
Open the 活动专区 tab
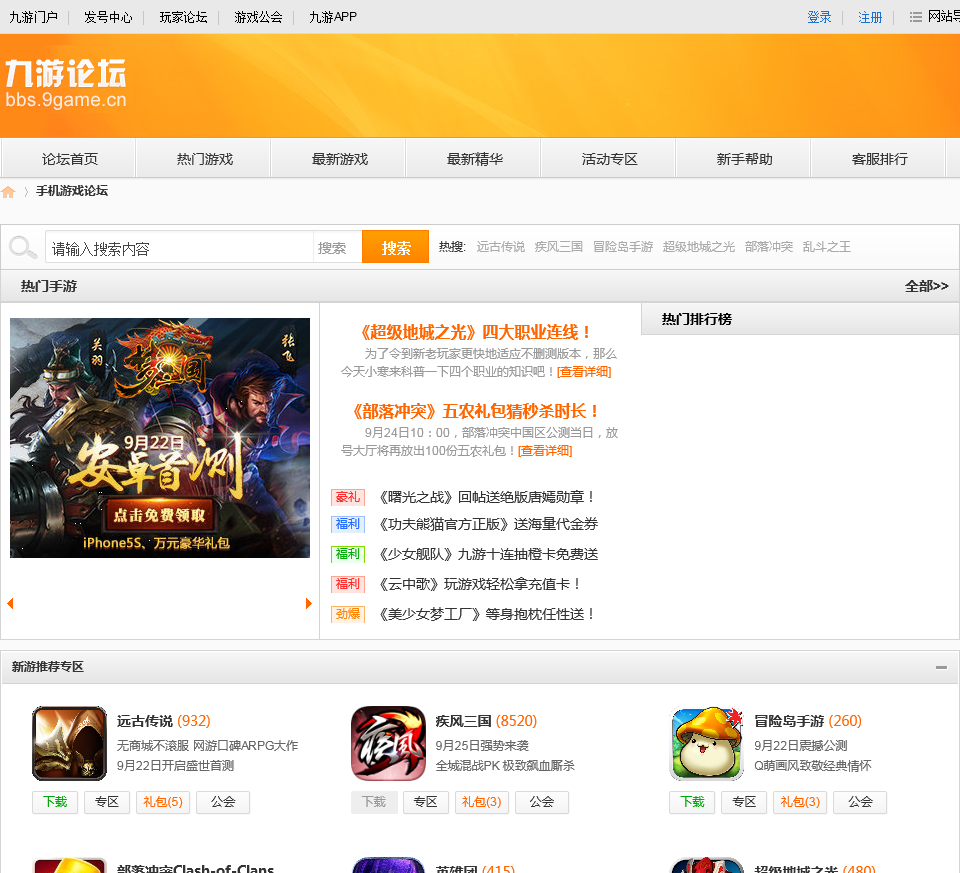pos(609,159)
